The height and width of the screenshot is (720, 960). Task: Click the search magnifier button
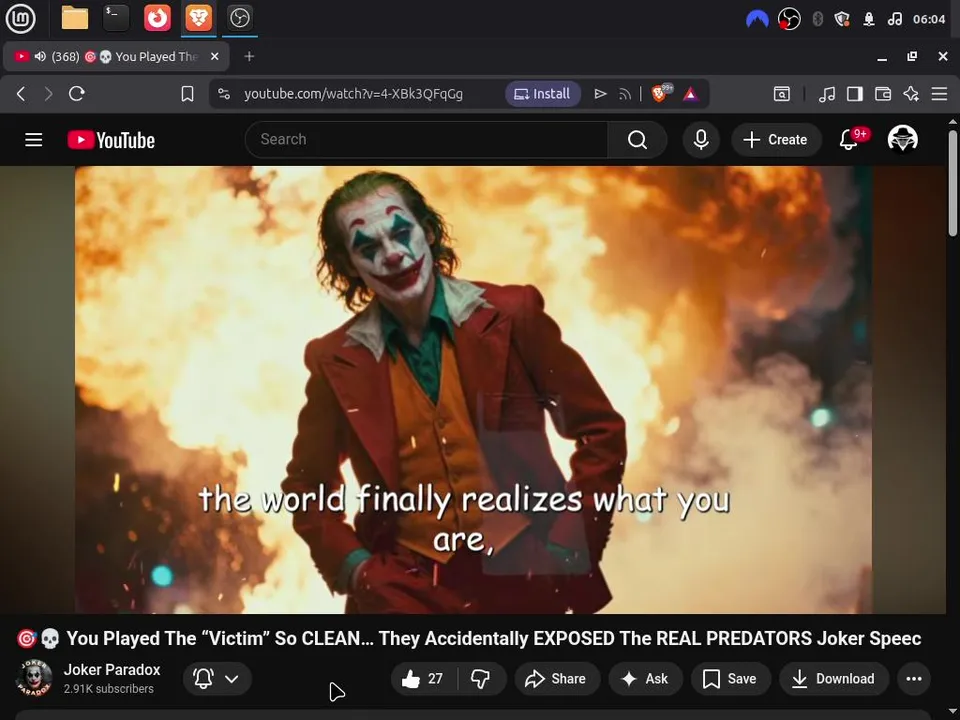(637, 140)
